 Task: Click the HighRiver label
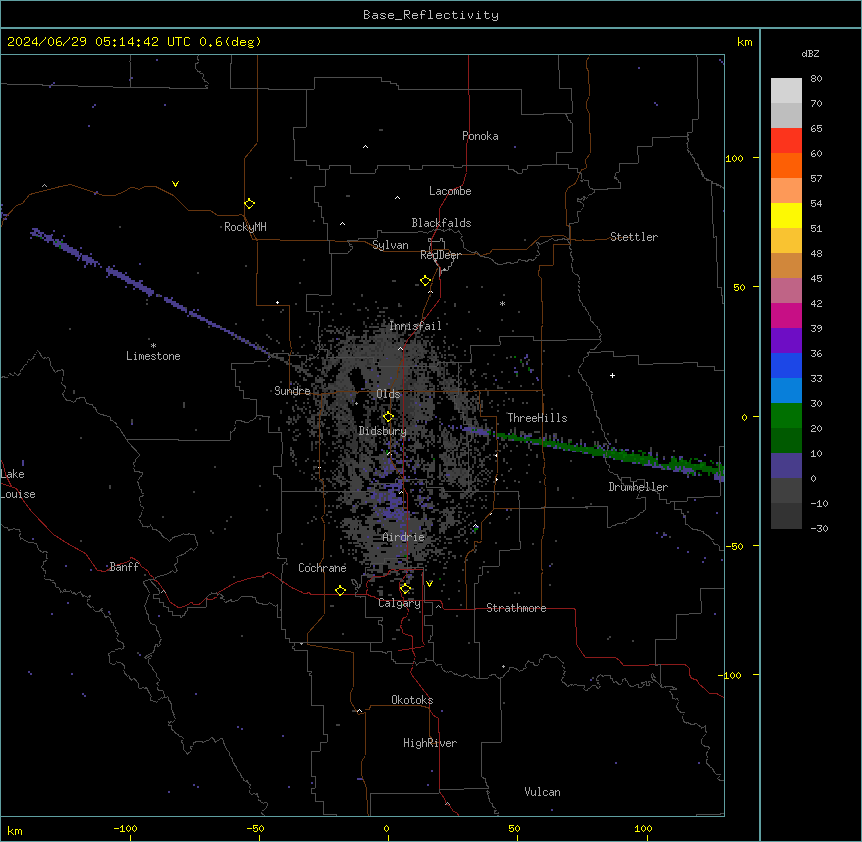click(430, 743)
